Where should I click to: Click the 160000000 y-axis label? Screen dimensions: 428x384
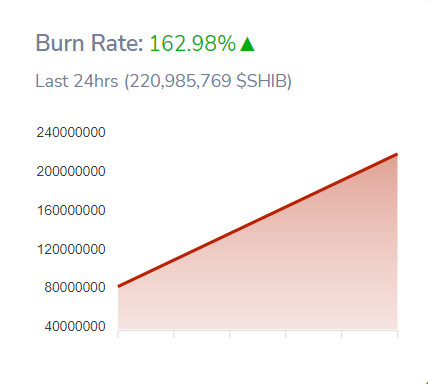click(71, 210)
